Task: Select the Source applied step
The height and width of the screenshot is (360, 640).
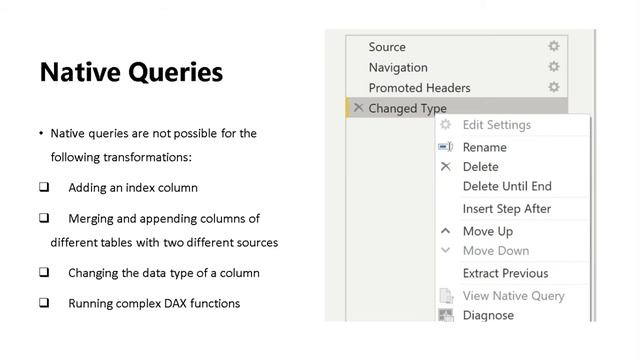Action: 457,47
